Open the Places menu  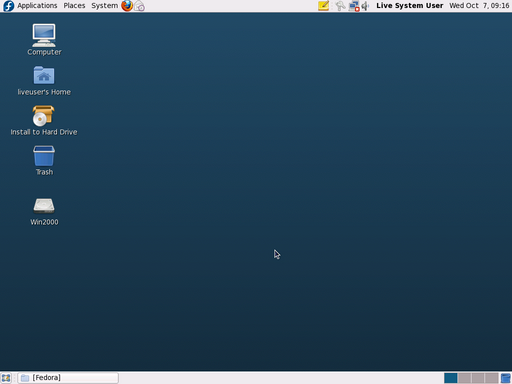[74, 6]
